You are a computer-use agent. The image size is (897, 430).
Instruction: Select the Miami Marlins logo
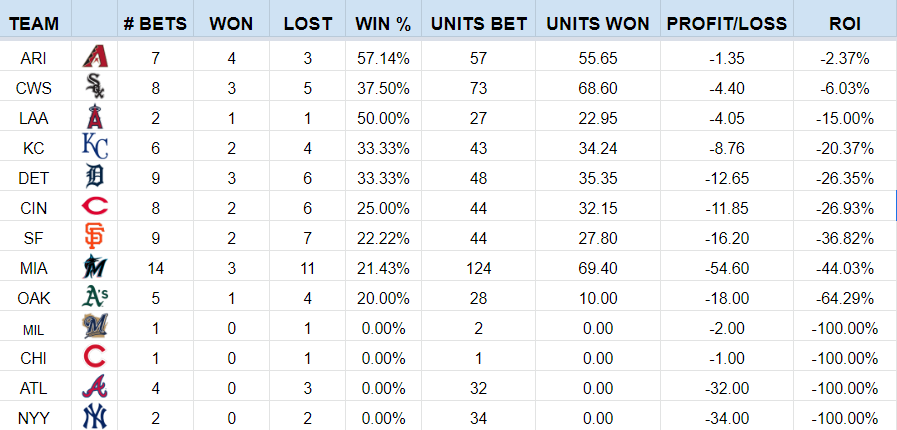[95, 268]
